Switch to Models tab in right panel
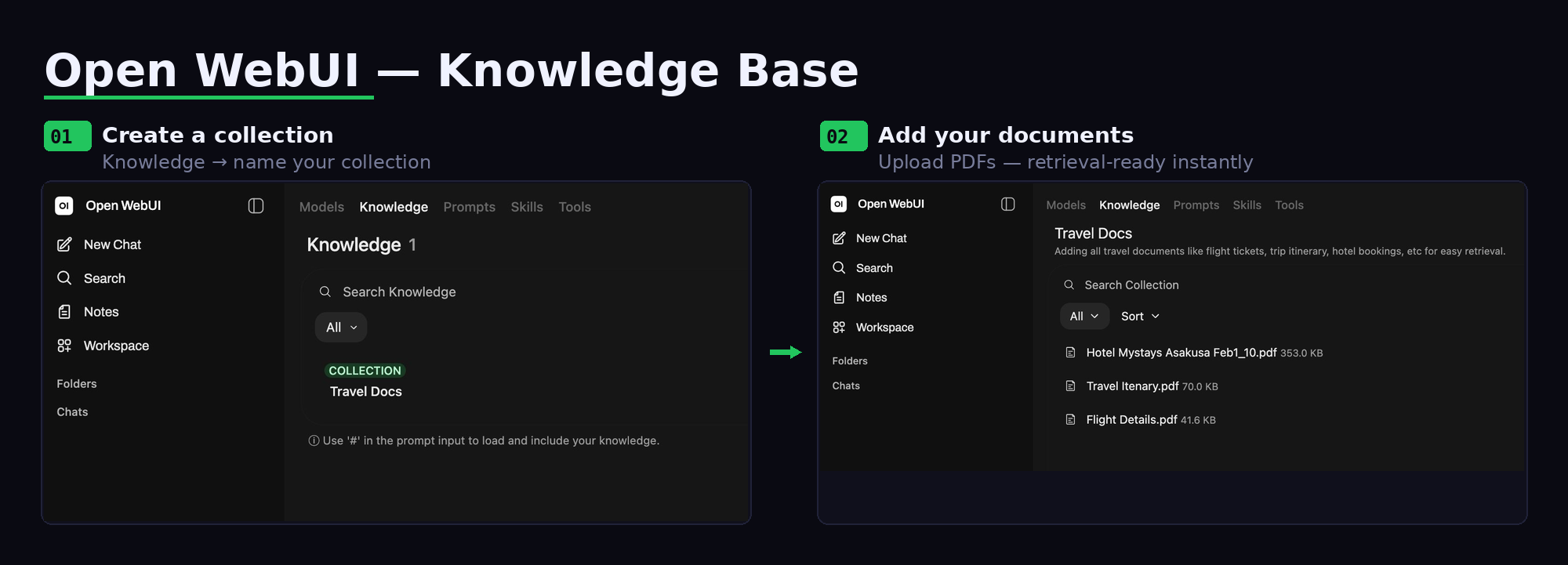 pyautogui.click(x=1065, y=205)
